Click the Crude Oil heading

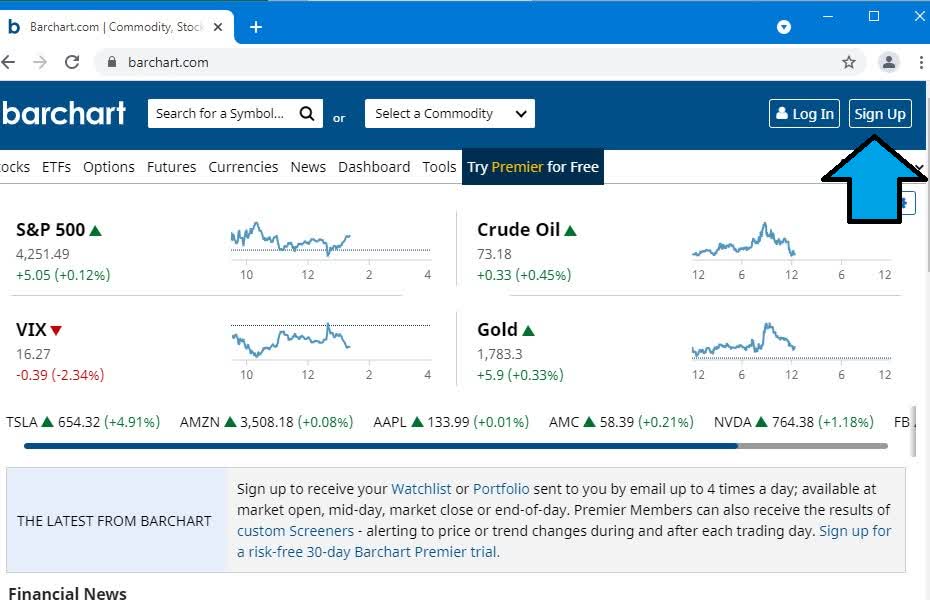(x=518, y=229)
